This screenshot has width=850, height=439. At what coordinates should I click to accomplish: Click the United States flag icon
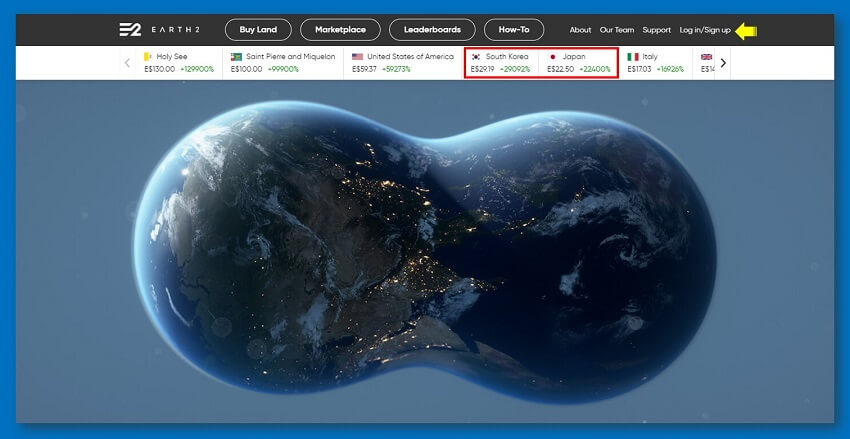357,56
